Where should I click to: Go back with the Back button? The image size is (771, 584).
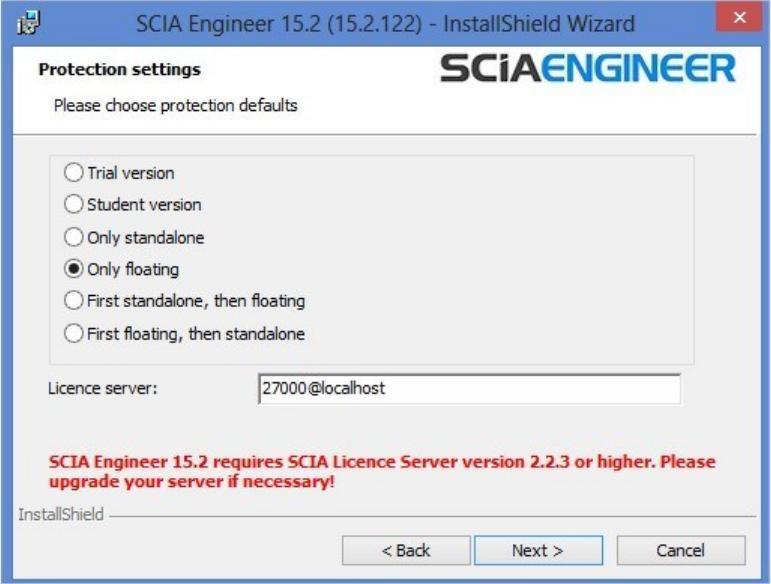pyautogui.click(x=406, y=551)
